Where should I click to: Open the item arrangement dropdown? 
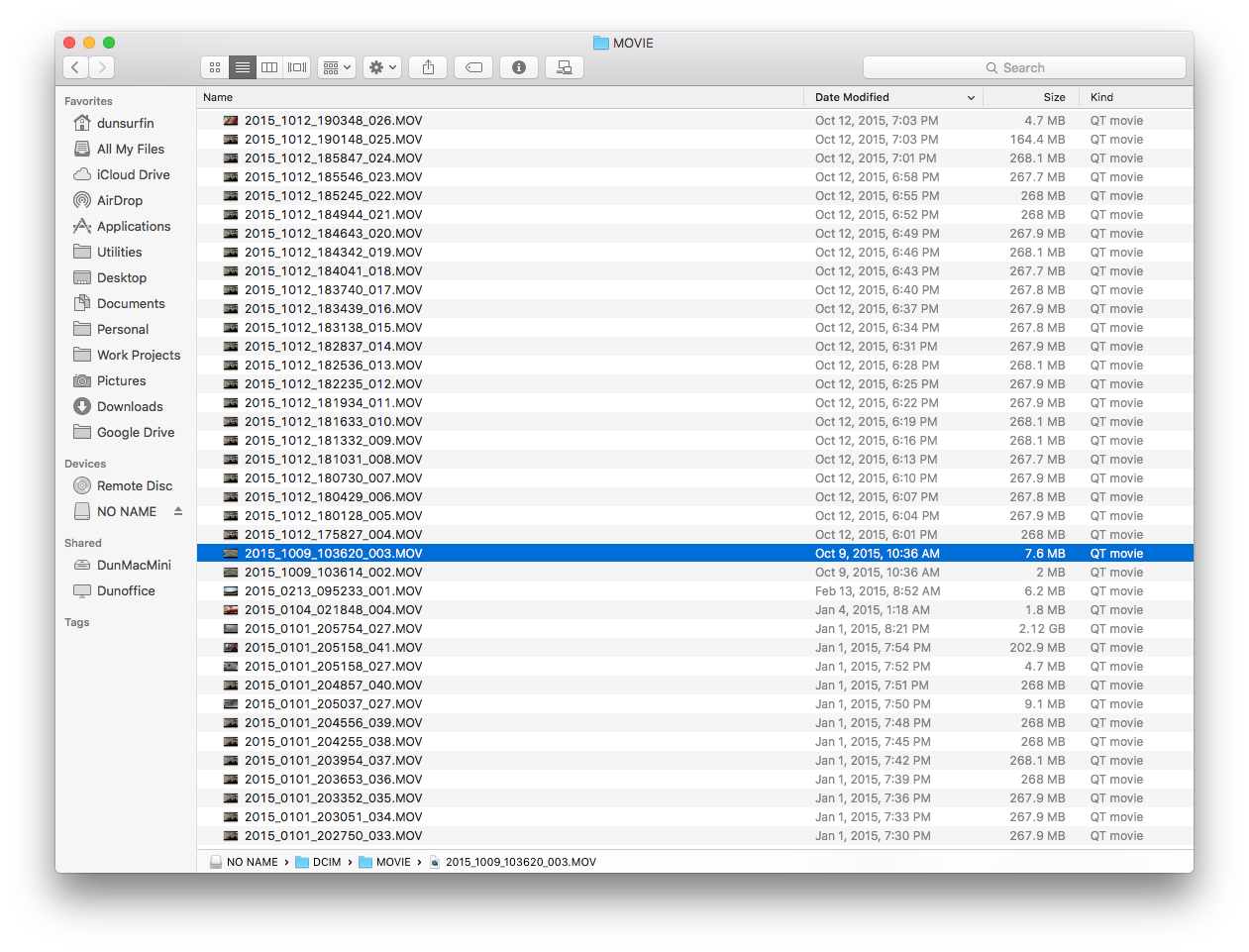(x=335, y=67)
